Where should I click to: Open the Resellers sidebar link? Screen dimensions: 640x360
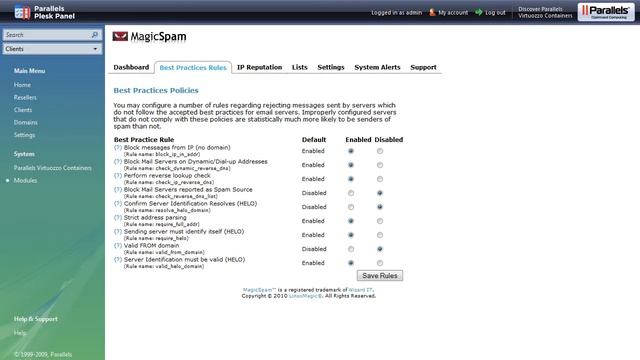click(25, 98)
